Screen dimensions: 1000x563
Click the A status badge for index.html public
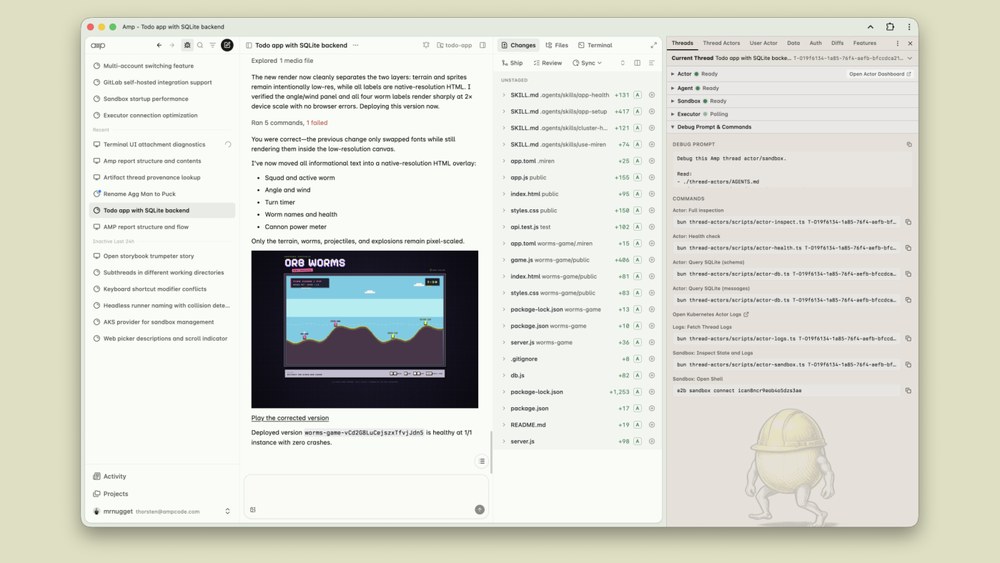coord(637,194)
